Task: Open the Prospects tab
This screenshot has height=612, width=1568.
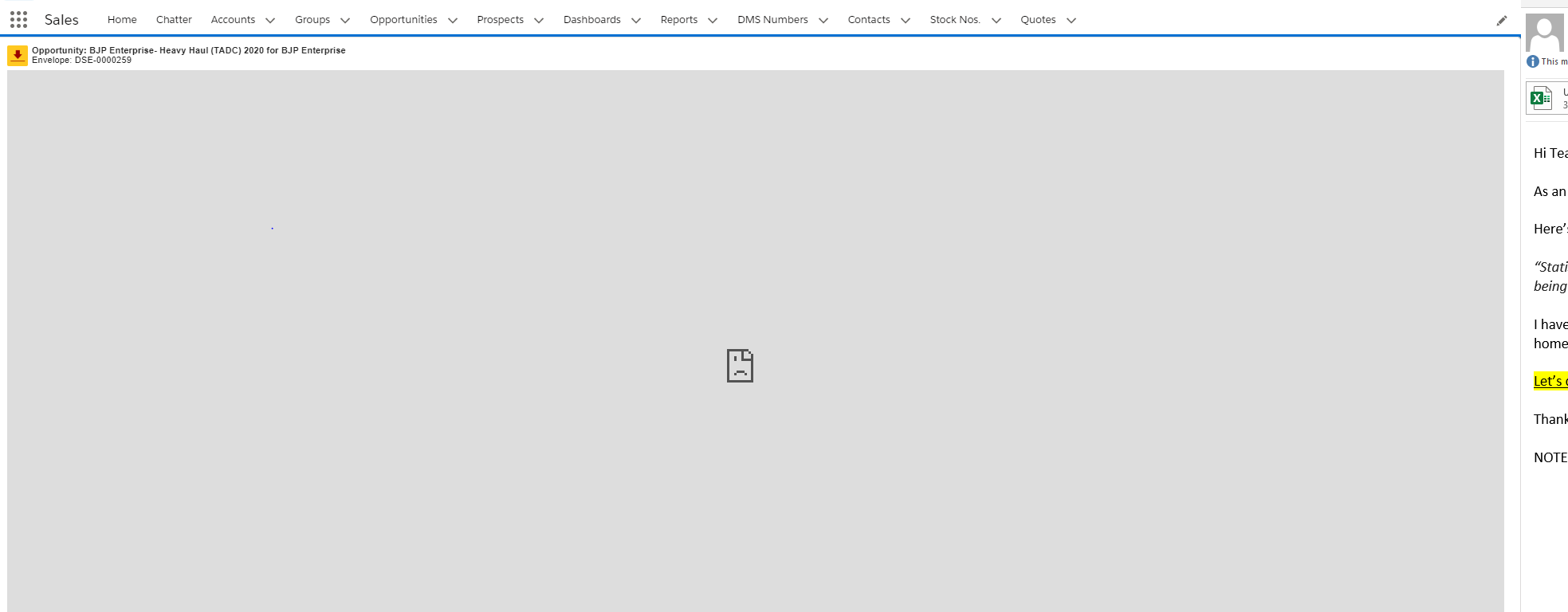Action: [500, 19]
